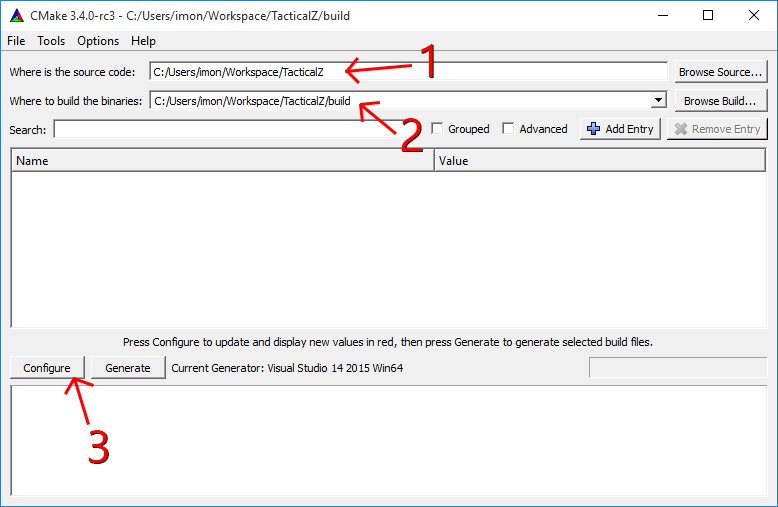This screenshot has width=778, height=507.
Task: Click the Configure button
Action: pos(47,368)
